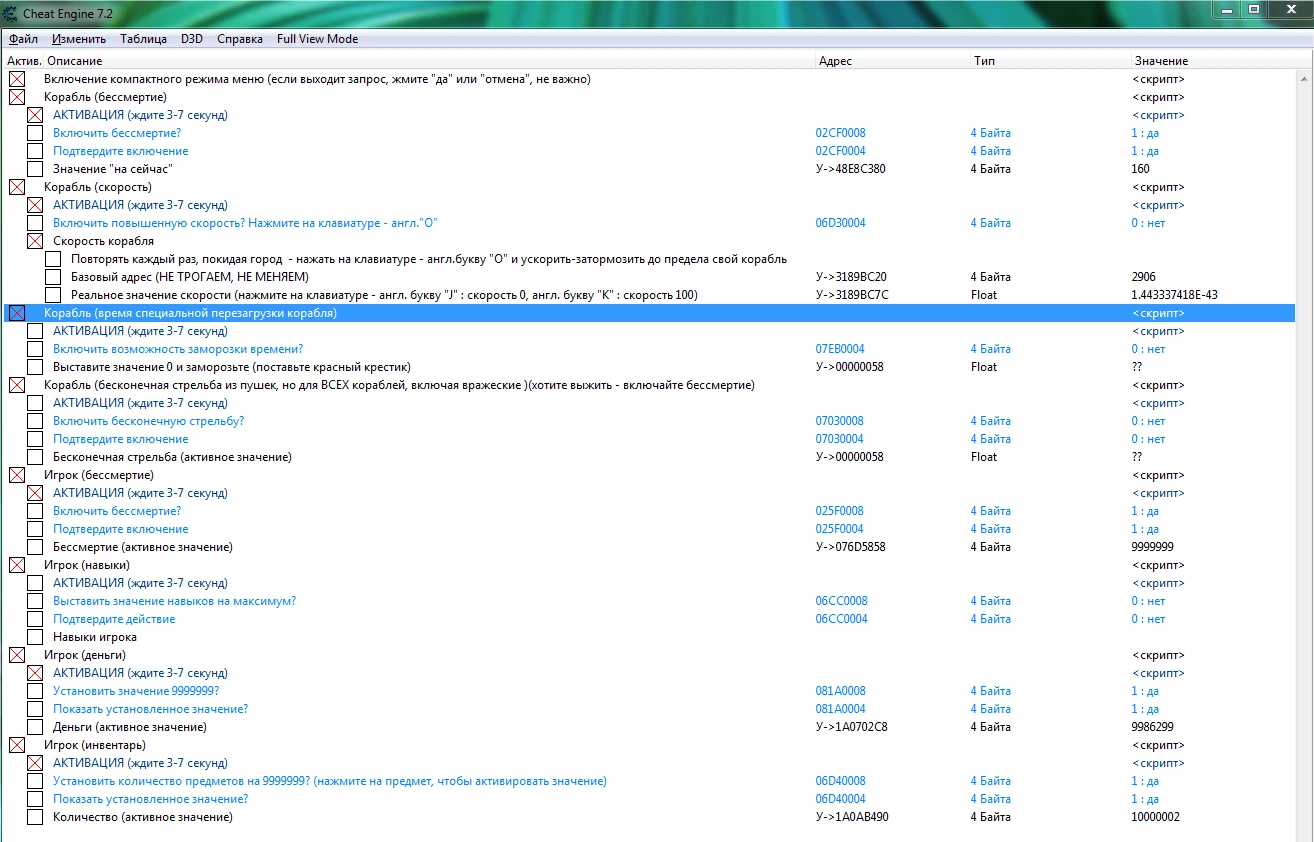Toggle the Игрок (инвентарь) script checkbox
1314x842 pixels.
point(17,745)
